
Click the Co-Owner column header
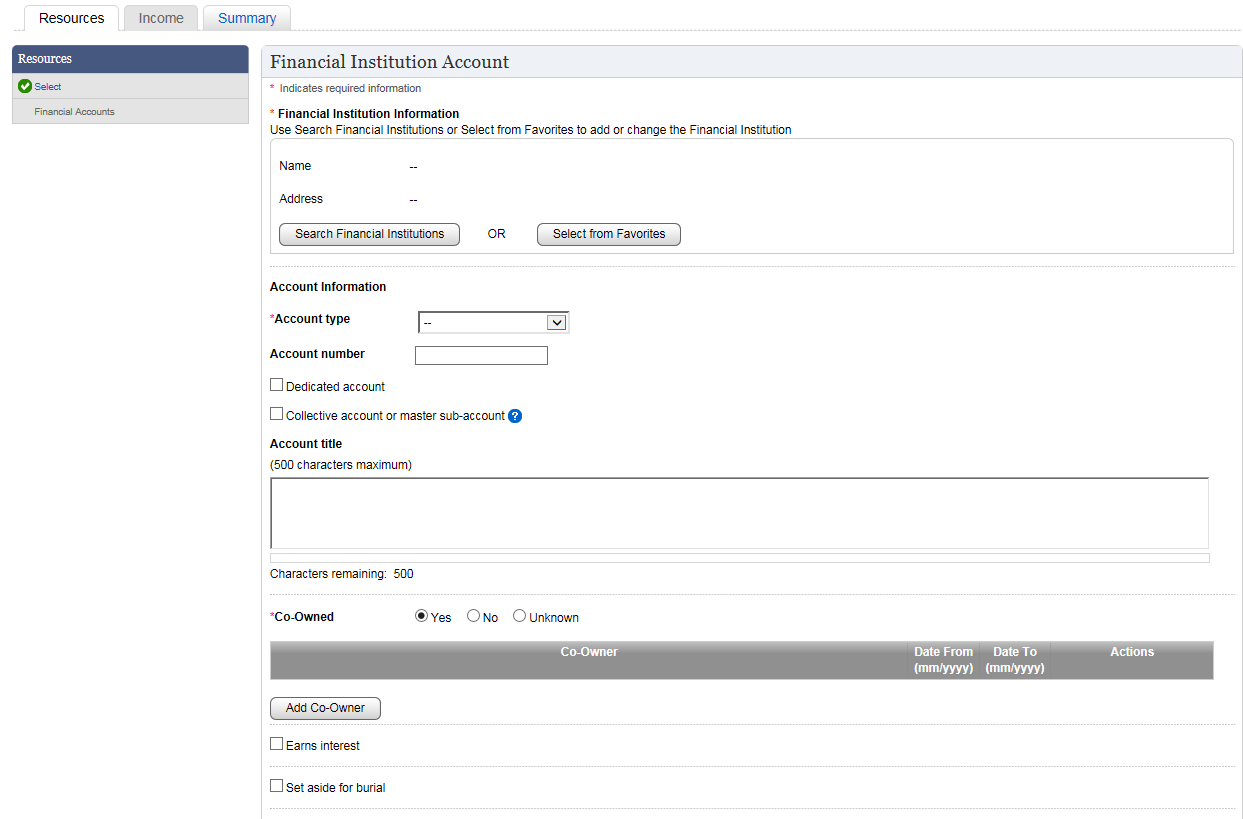(589, 660)
